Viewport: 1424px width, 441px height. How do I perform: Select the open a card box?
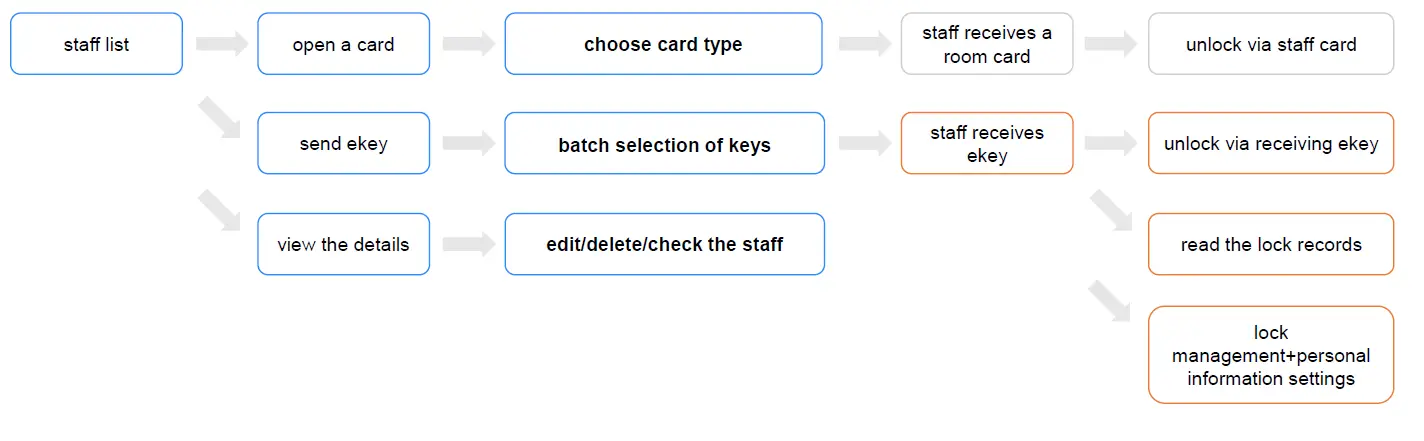pos(343,44)
